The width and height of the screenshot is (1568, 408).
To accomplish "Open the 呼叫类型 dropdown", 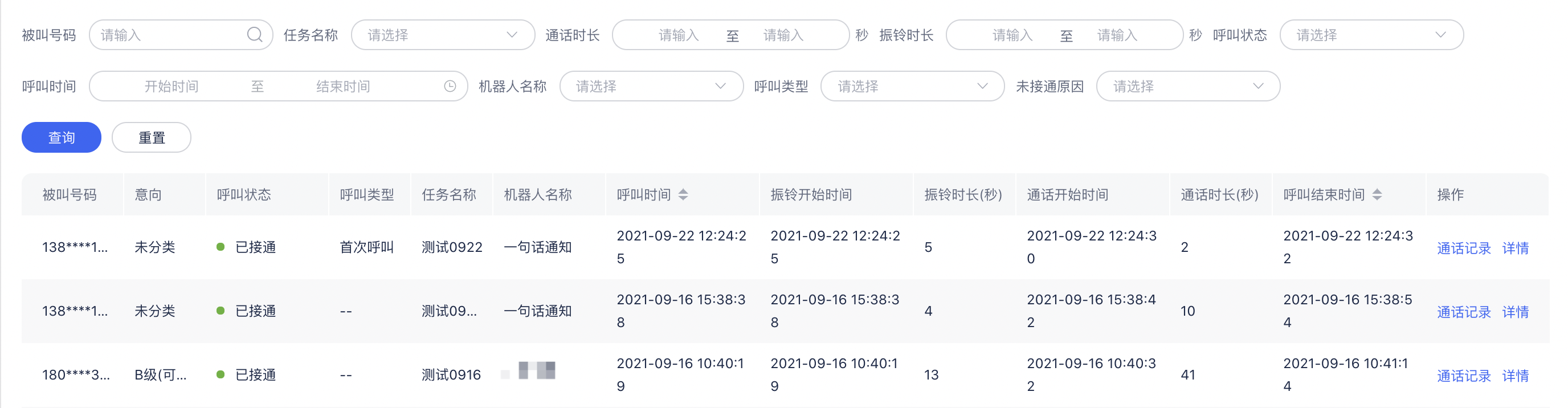I will (912, 87).
